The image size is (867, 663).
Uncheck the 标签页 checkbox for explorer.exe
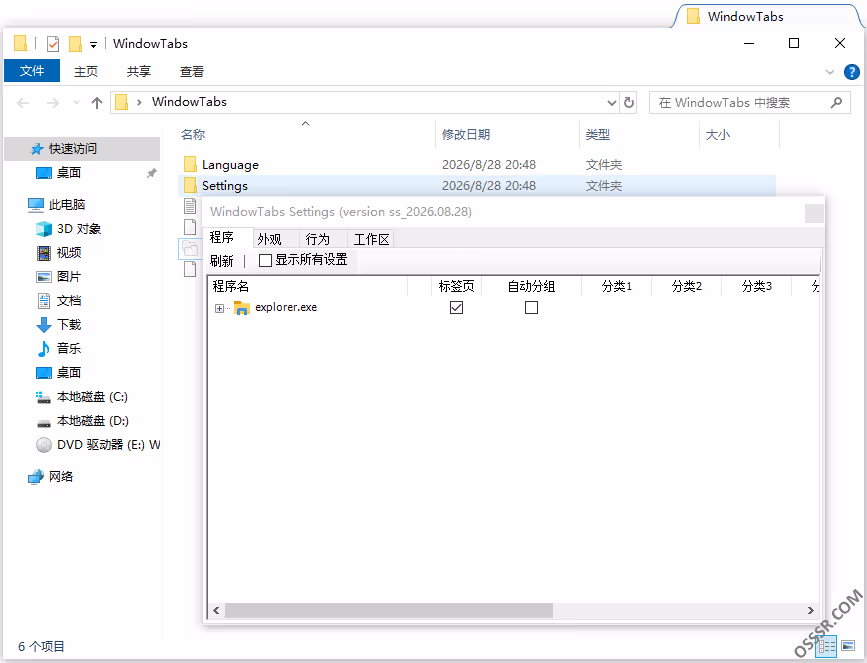[x=456, y=307]
